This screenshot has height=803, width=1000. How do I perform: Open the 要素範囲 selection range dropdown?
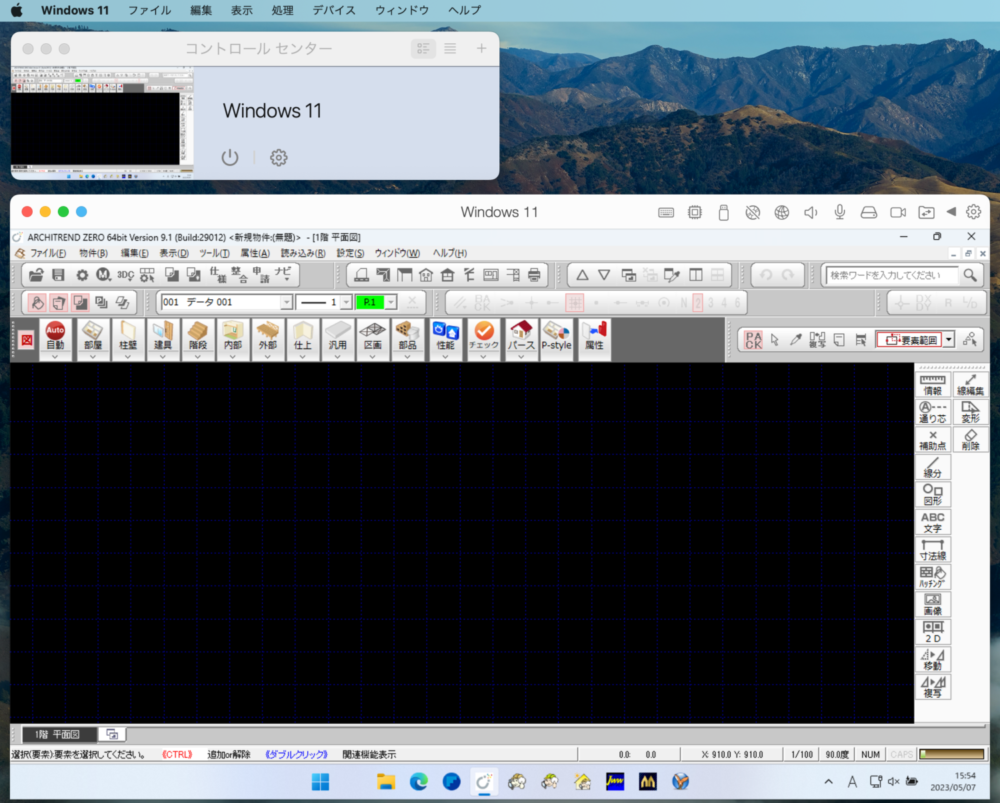click(949, 340)
